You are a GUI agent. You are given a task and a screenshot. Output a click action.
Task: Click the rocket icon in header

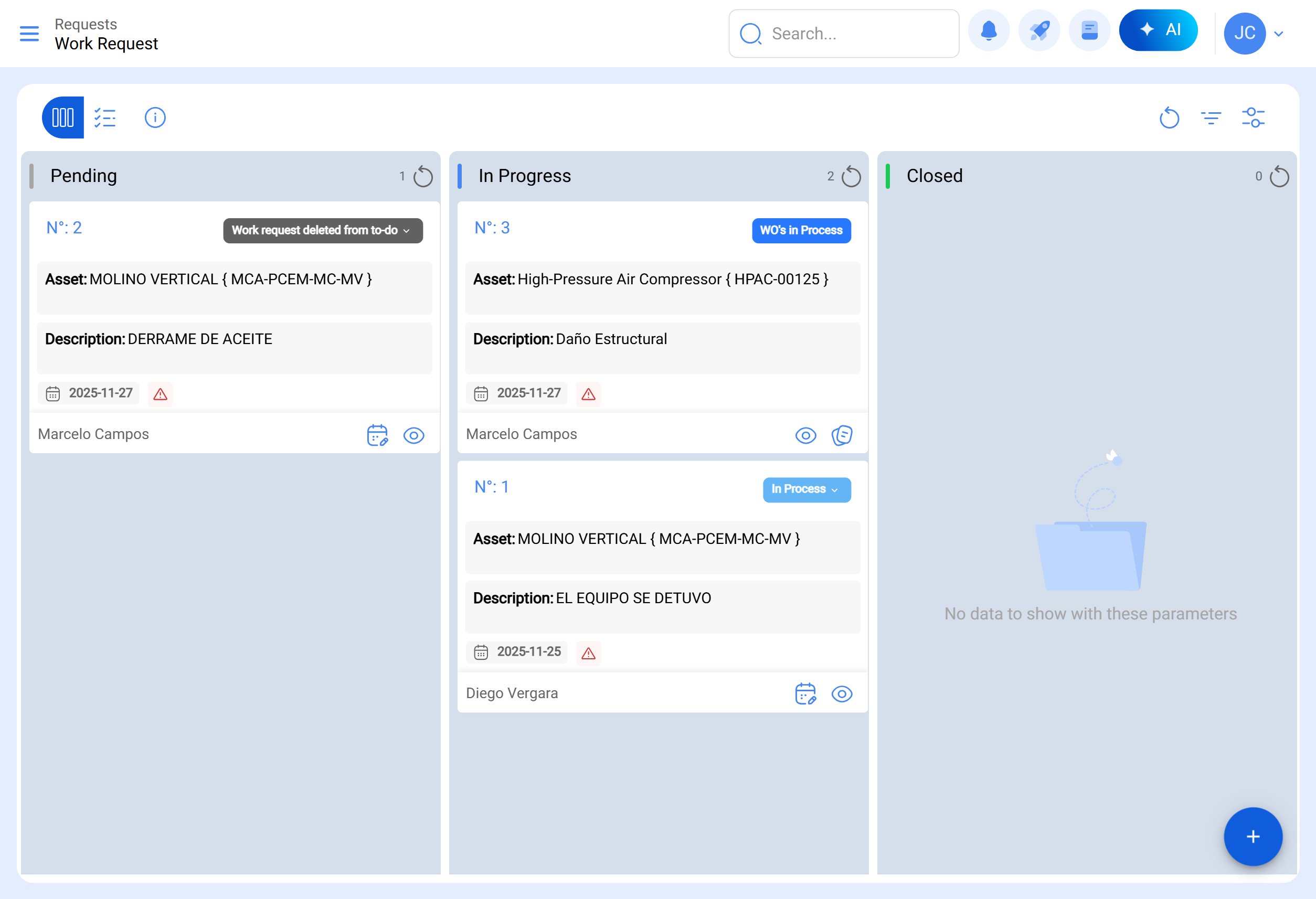[x=1039, y=31]
